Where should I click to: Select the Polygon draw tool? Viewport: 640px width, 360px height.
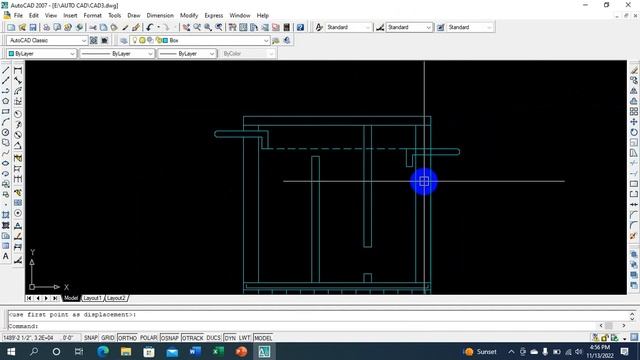tap(6, 101)
